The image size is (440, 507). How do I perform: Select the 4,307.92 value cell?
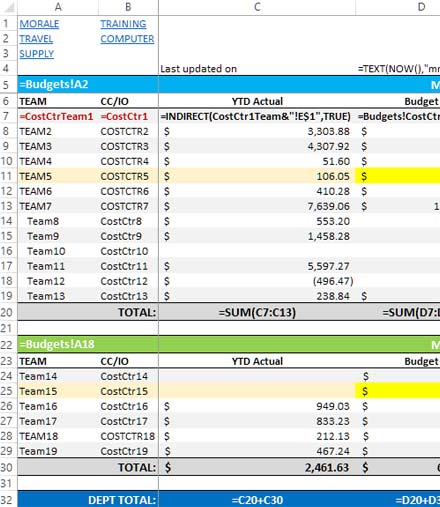point(257,147)
